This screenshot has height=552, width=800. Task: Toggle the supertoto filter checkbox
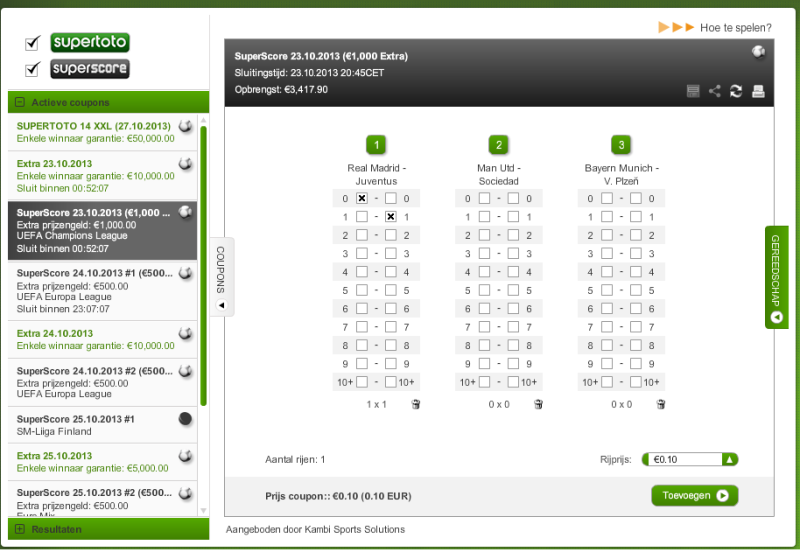click(32, 43)
